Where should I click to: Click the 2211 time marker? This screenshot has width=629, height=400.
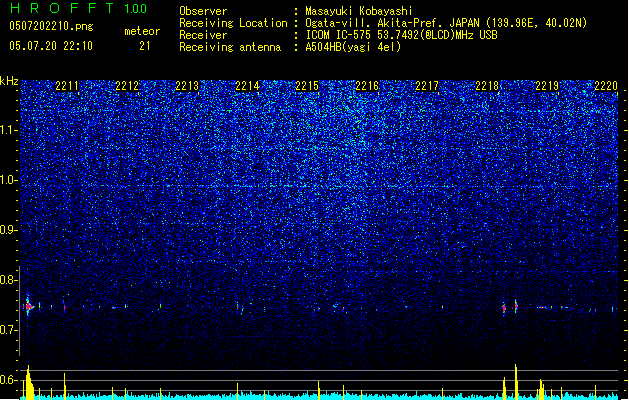click(x=67, y=86)
